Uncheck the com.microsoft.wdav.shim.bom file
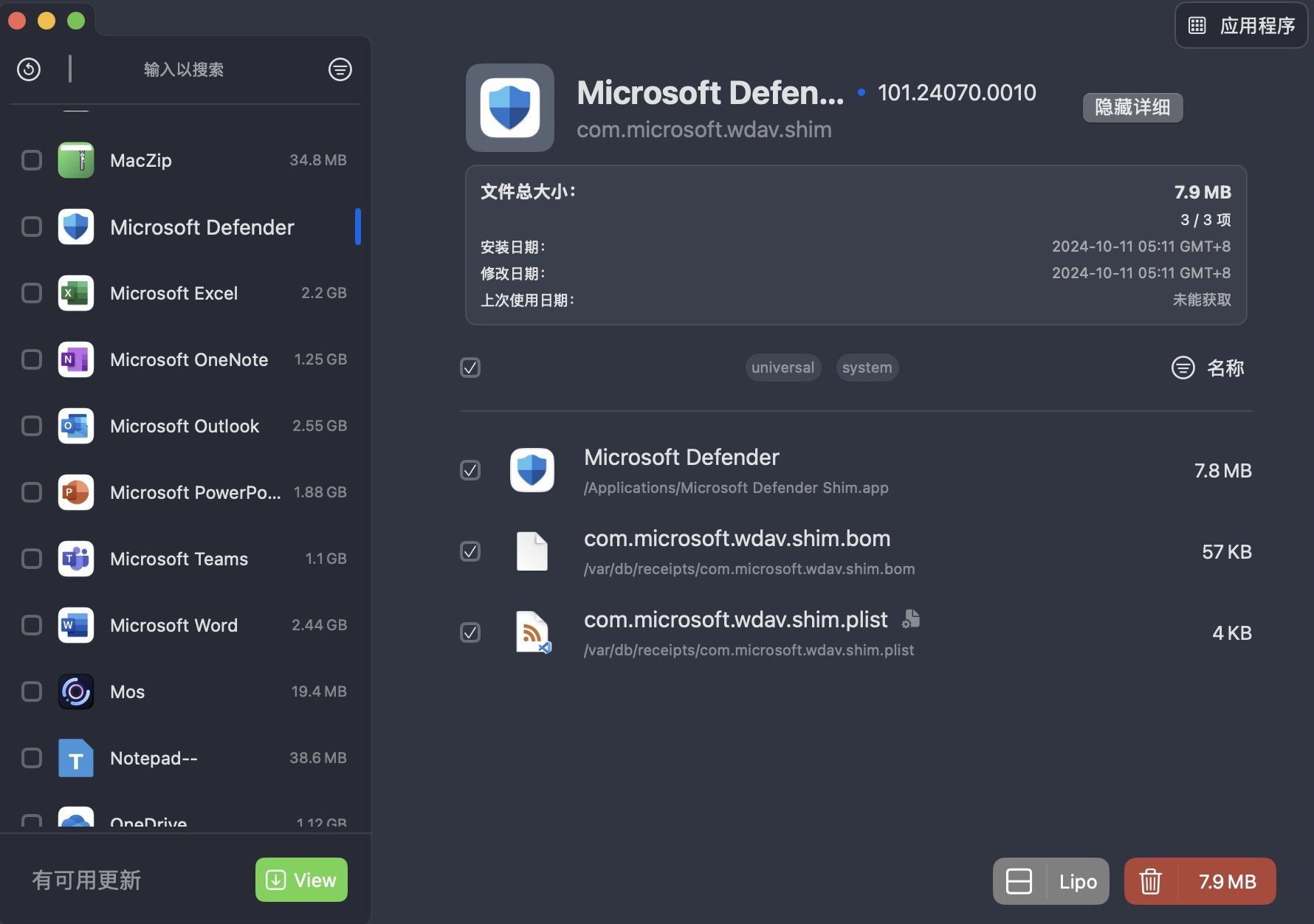 click(x=470, y=551)
